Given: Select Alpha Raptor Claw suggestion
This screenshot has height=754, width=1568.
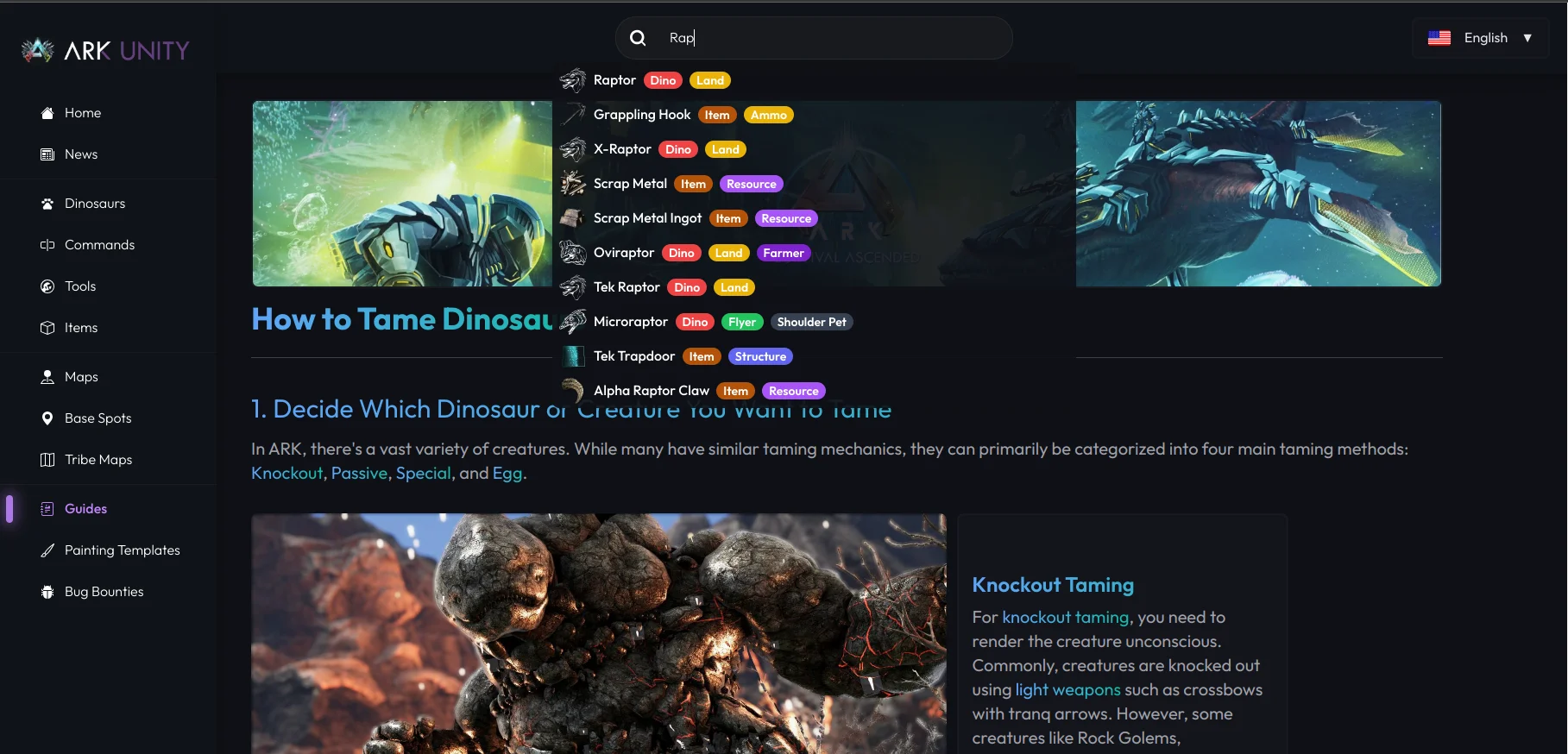Looking at the screenshot, I should click(x=652, y=391).
